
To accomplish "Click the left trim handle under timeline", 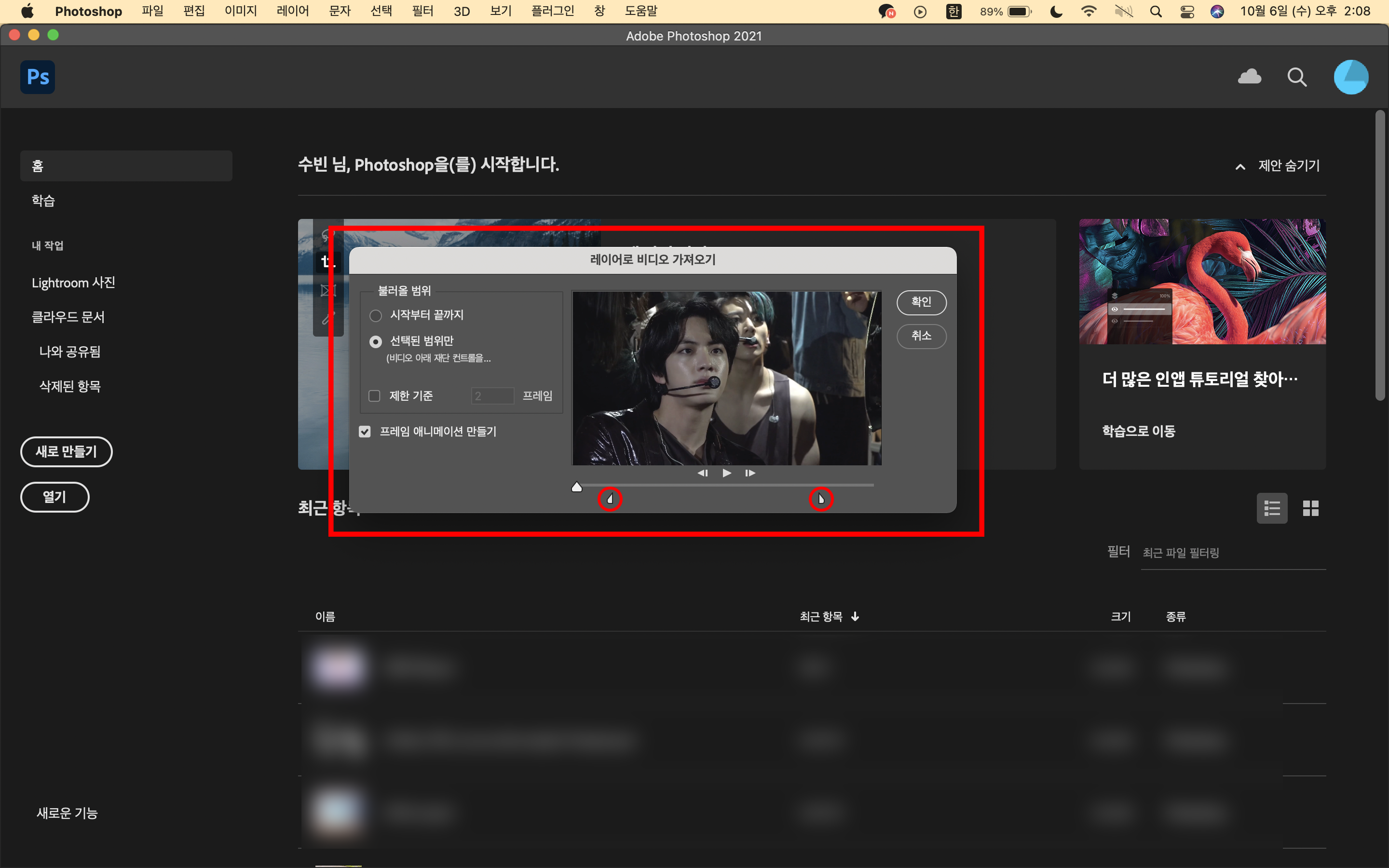I will click(610, 499).
